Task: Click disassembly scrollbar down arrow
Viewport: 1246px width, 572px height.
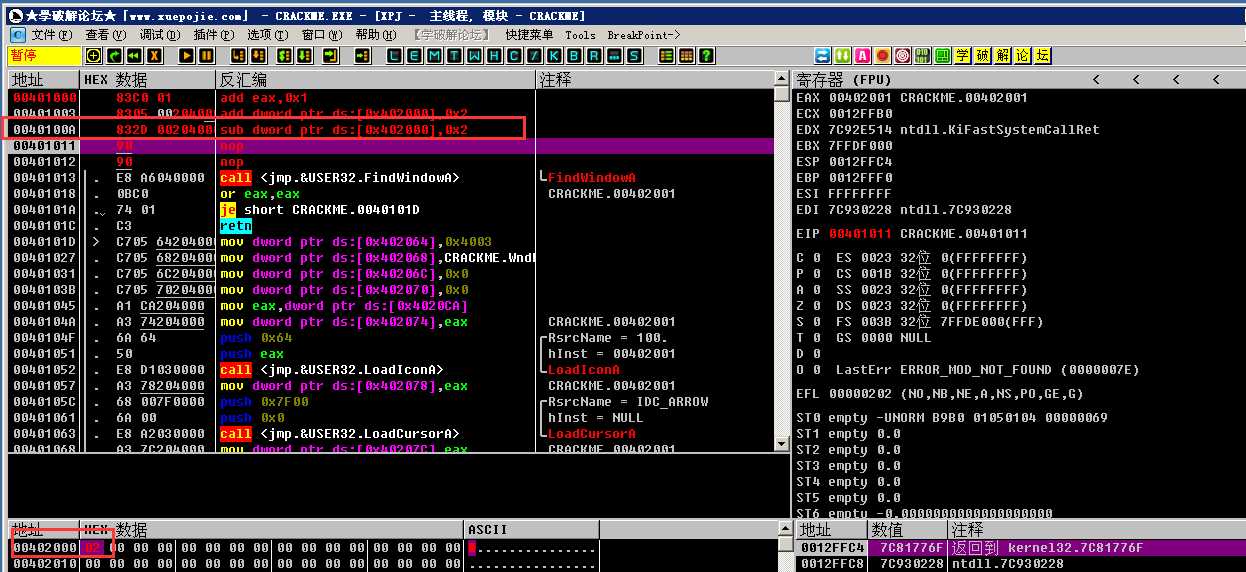Action: click(x=781, y=442)
